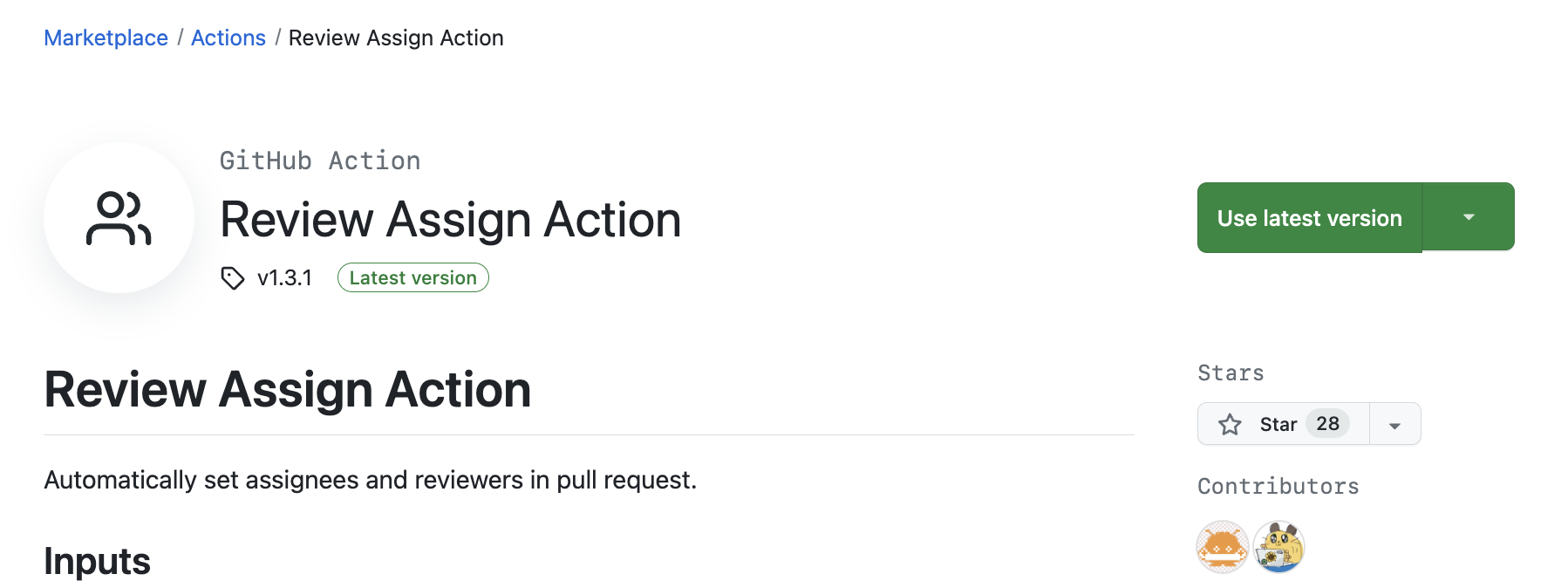This screenshot has width=1568, height=581.
Task: Open the yellow cartoon contributor avatar
Action: coord(1278,547)
